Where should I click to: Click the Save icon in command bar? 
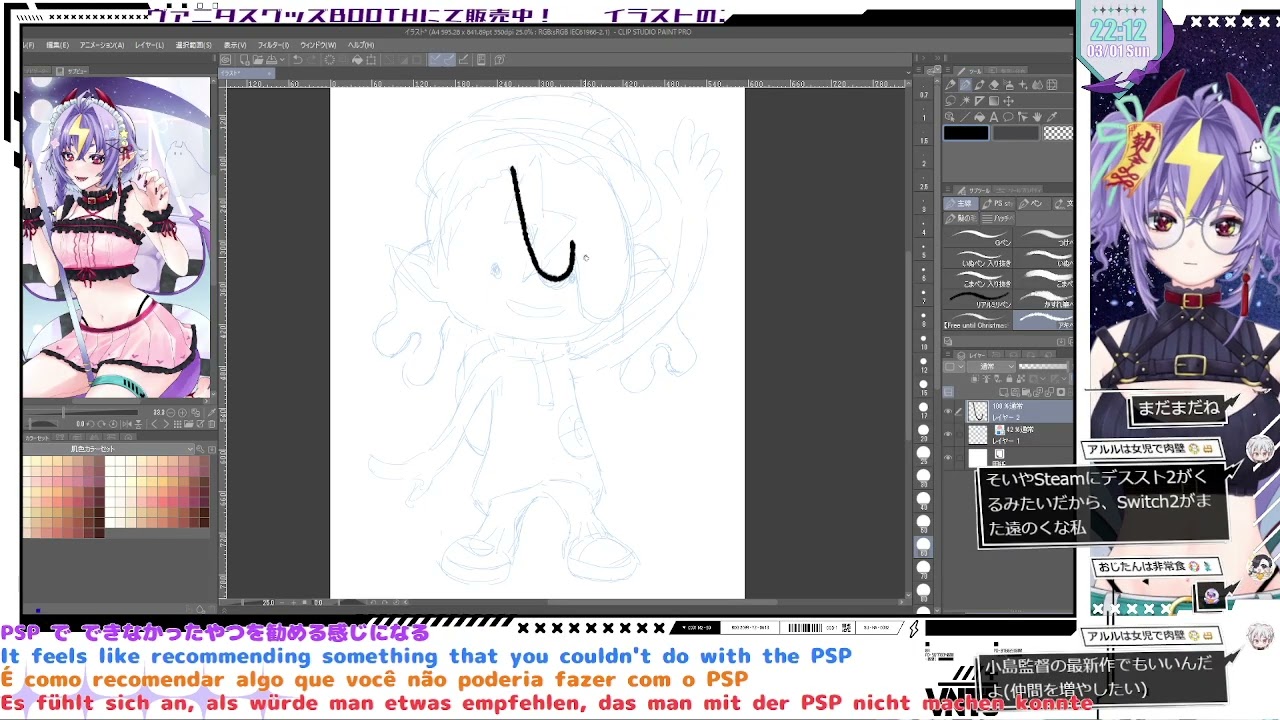(271, 60)
